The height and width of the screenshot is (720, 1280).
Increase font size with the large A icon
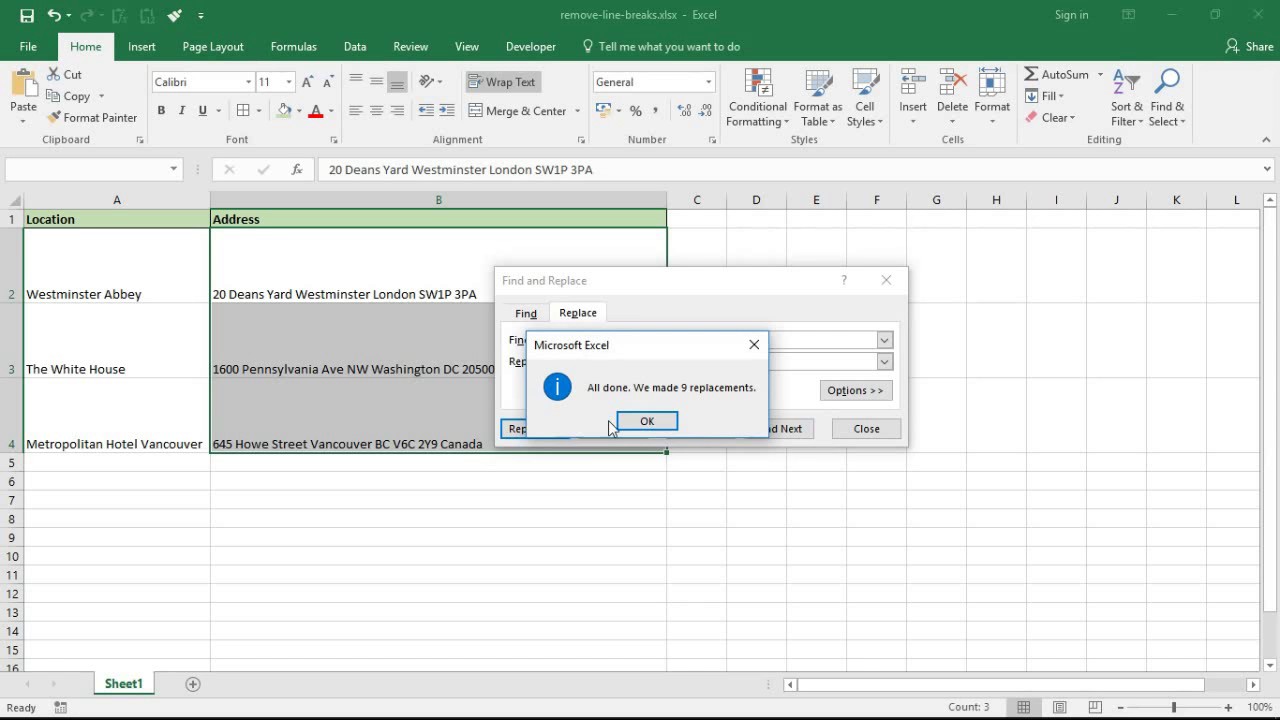coord(307,82)
